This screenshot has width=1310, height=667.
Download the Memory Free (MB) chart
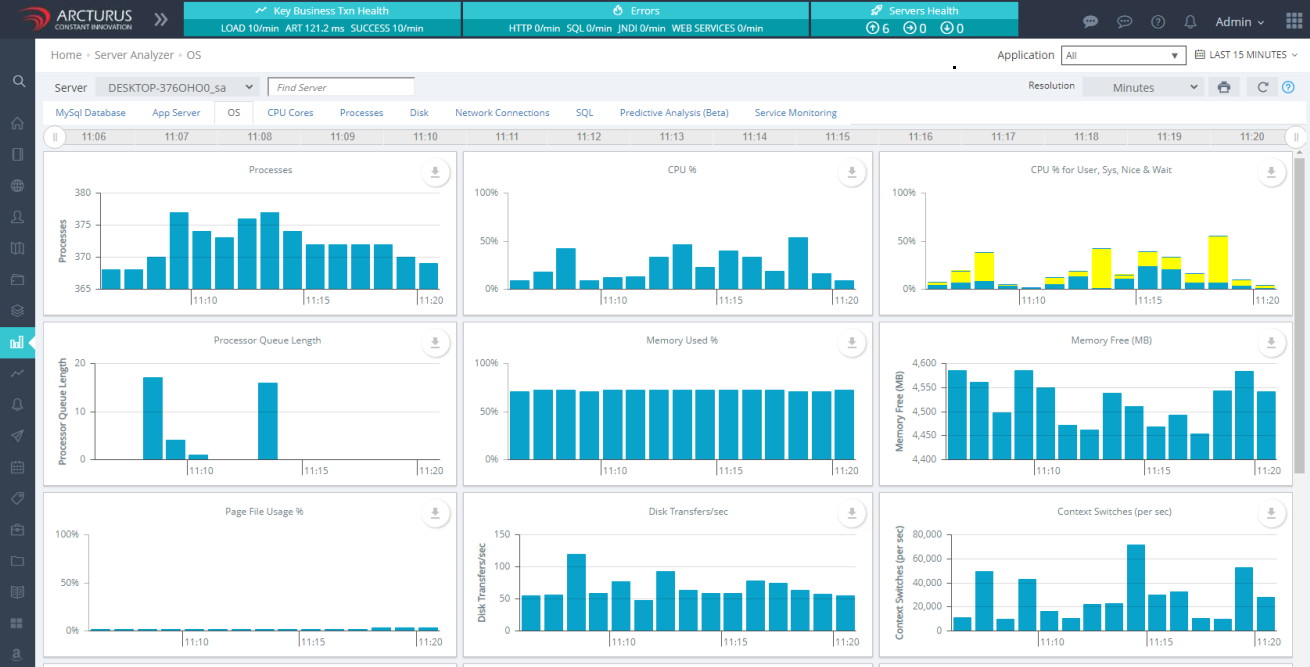(x=1270, y=343)
